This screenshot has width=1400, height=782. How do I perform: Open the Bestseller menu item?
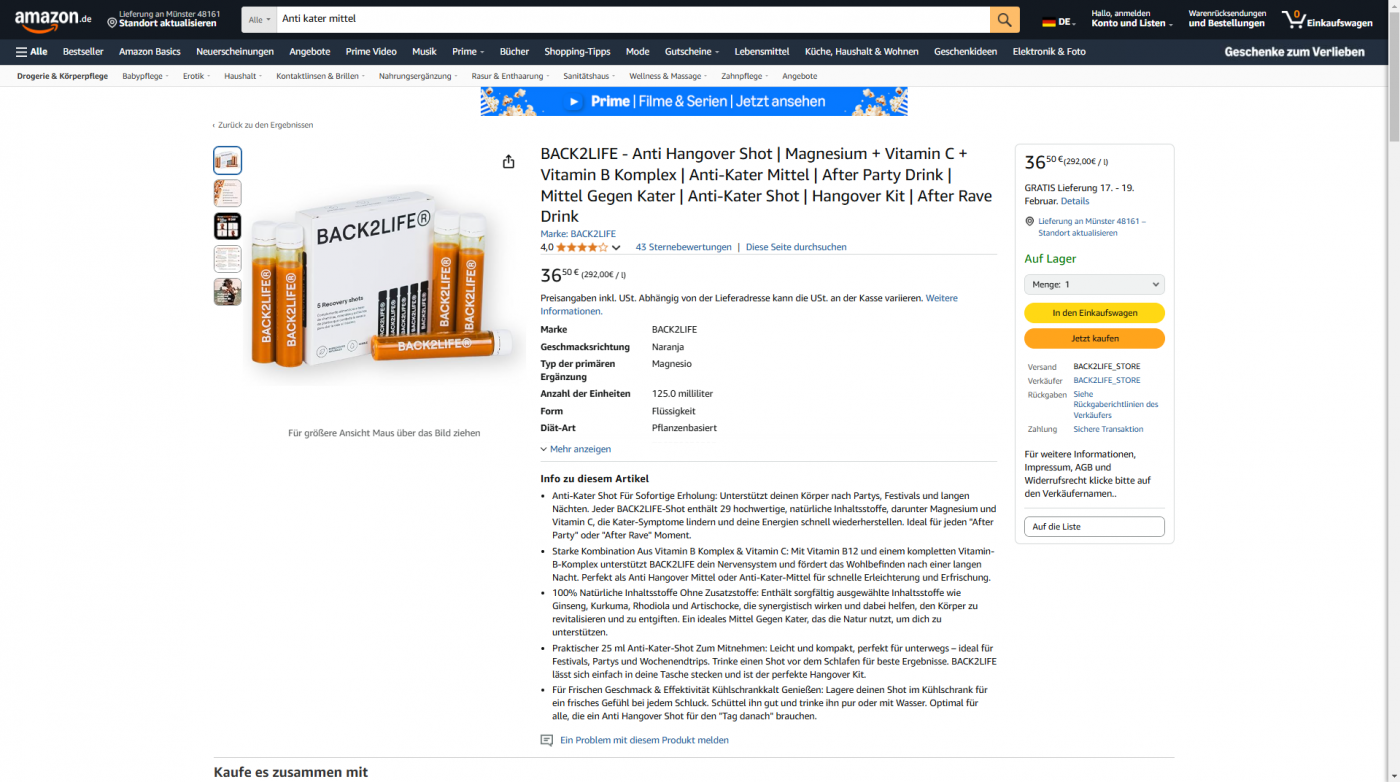pos(83,51)
